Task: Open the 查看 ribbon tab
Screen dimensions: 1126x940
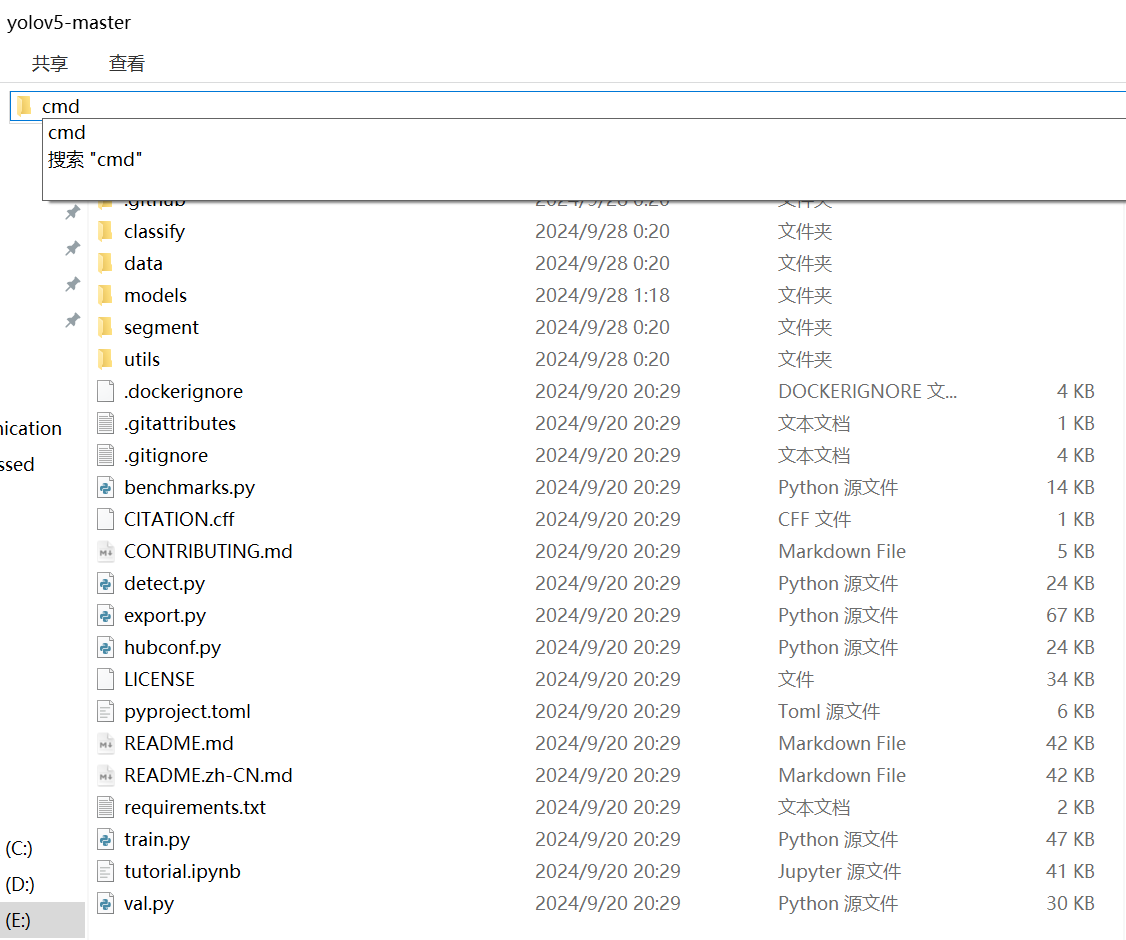Action: 126,63
